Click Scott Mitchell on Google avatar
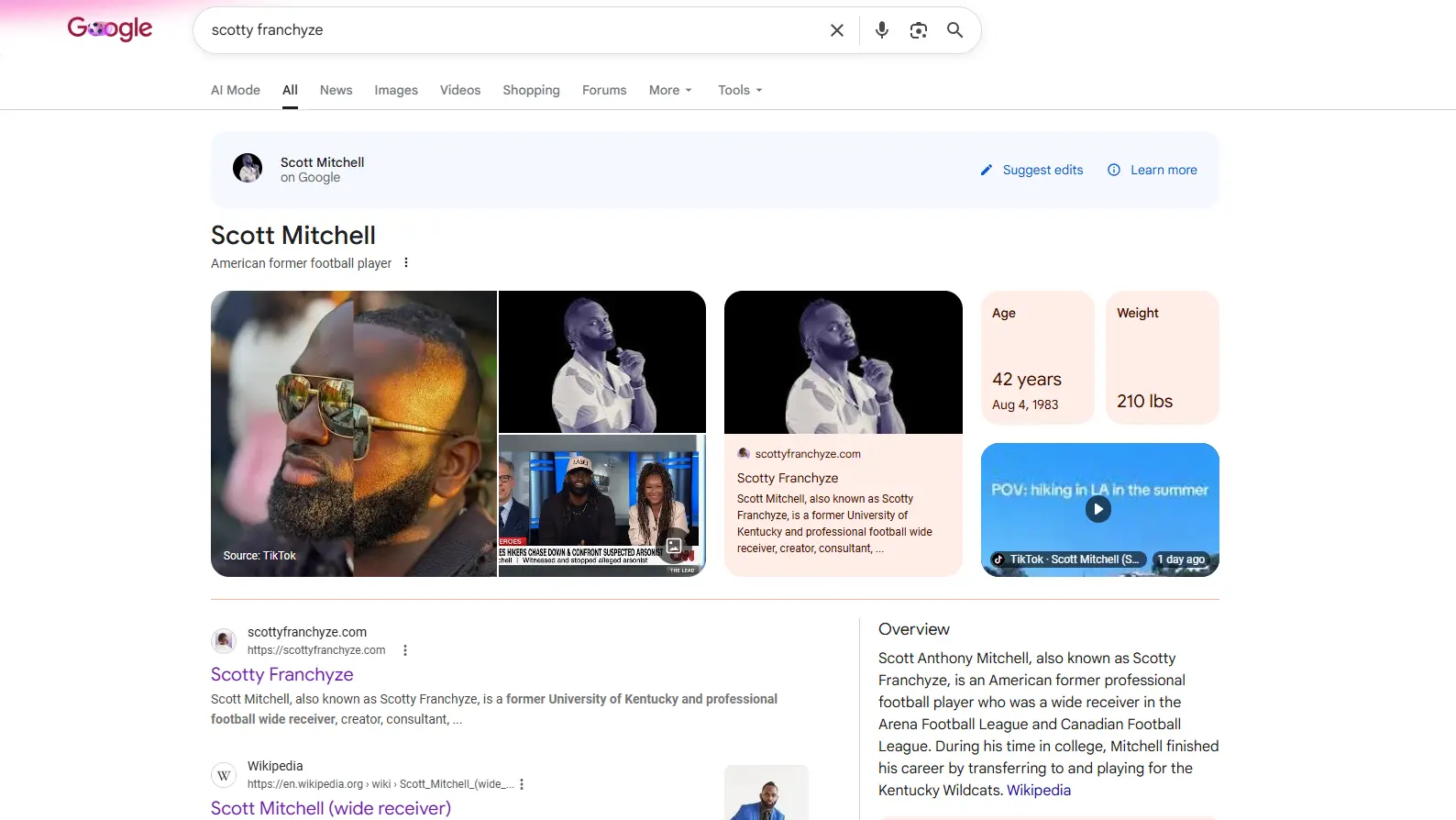1456x820 pixels. click(248, 168)
